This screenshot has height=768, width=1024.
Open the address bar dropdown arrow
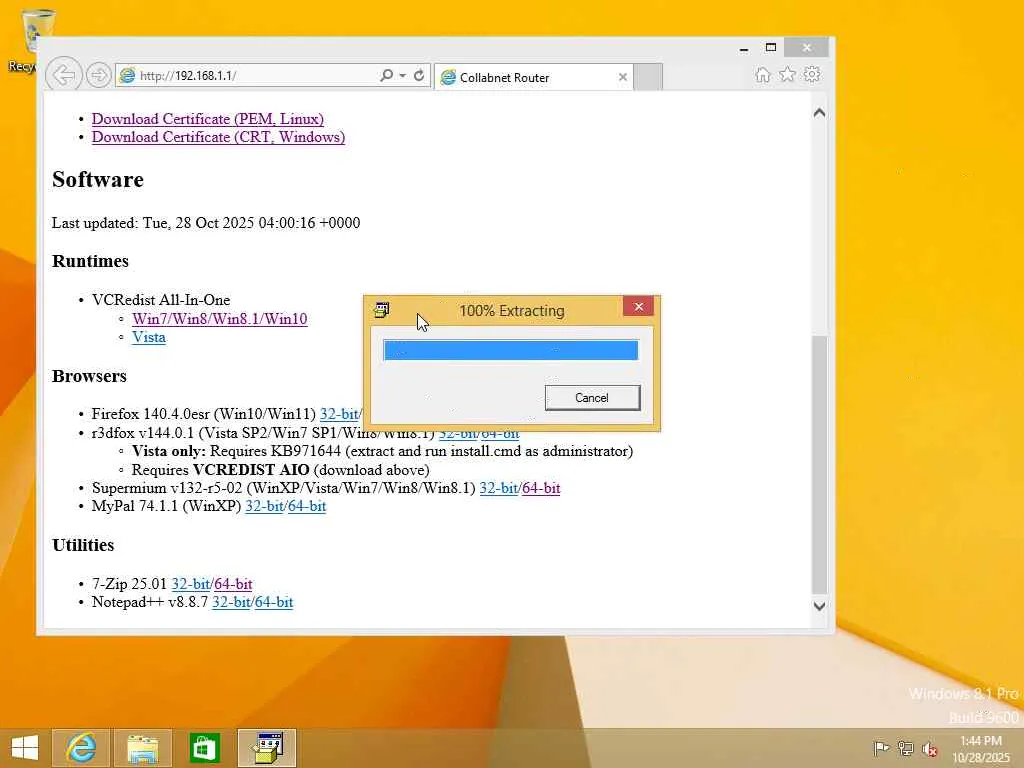pyautogui.click(x=402, y=76)
